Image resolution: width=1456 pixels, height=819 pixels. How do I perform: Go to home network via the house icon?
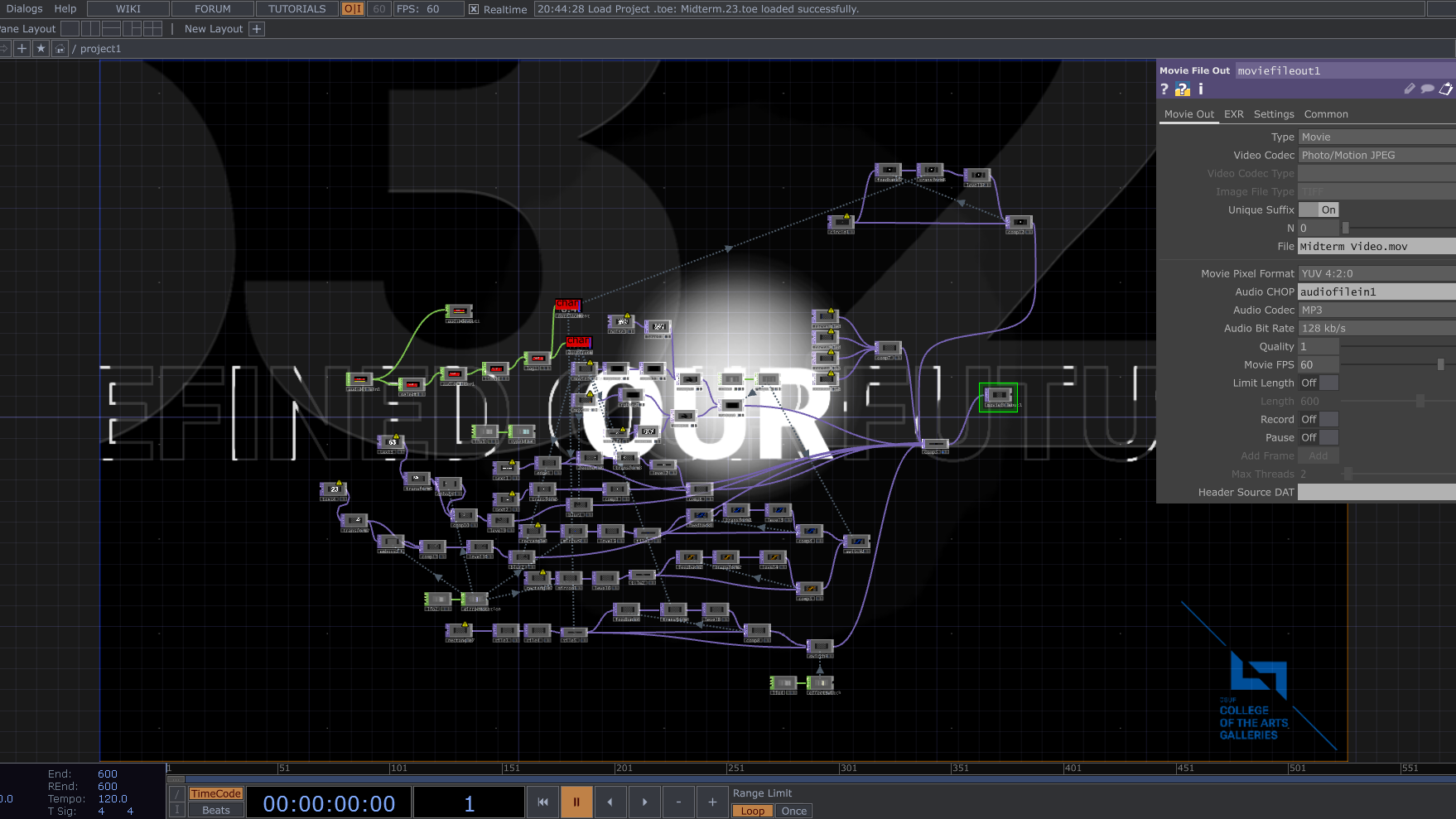click(60, 49)
